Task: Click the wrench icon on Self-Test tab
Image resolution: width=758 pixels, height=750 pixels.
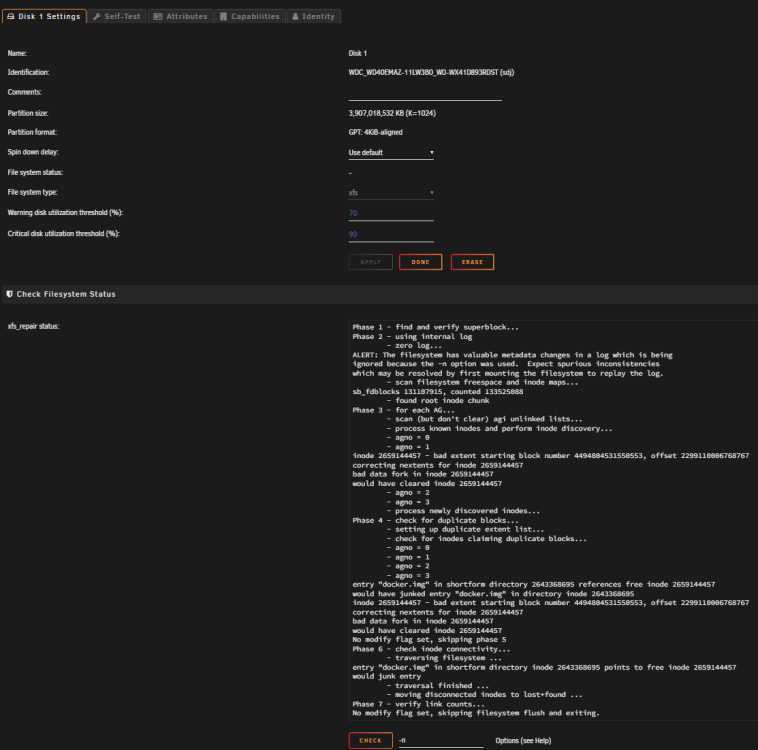Action: point(97,16)
